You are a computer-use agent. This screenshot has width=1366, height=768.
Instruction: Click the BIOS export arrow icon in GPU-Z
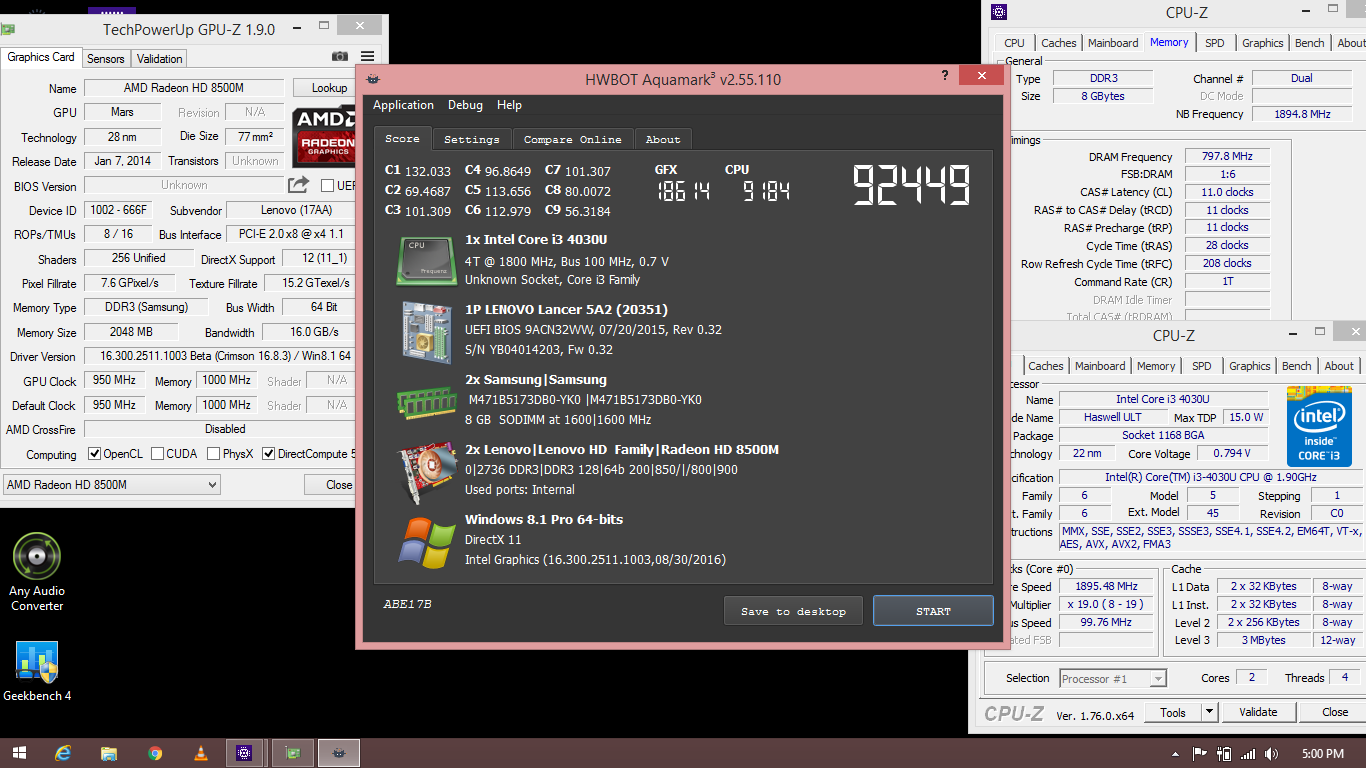point(298,185)
